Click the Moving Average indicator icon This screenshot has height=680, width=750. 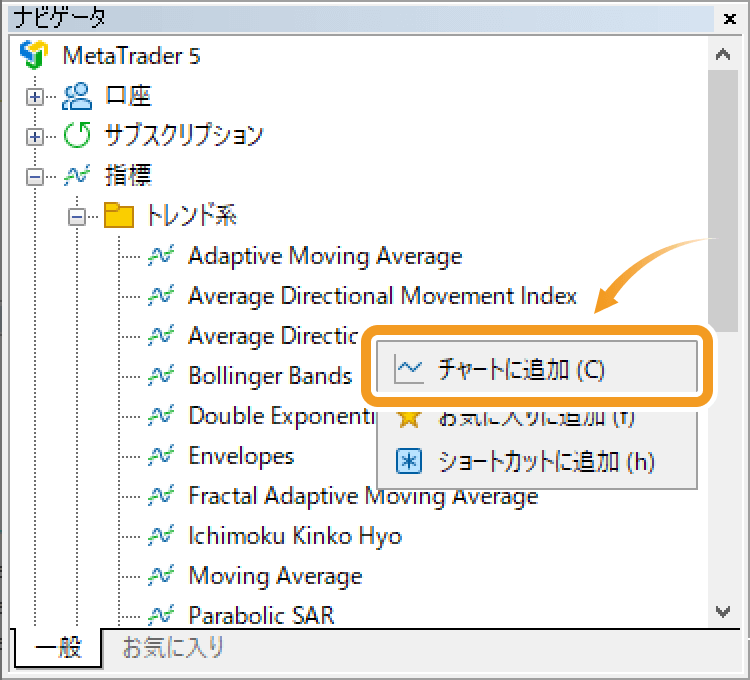coord(161,576)
